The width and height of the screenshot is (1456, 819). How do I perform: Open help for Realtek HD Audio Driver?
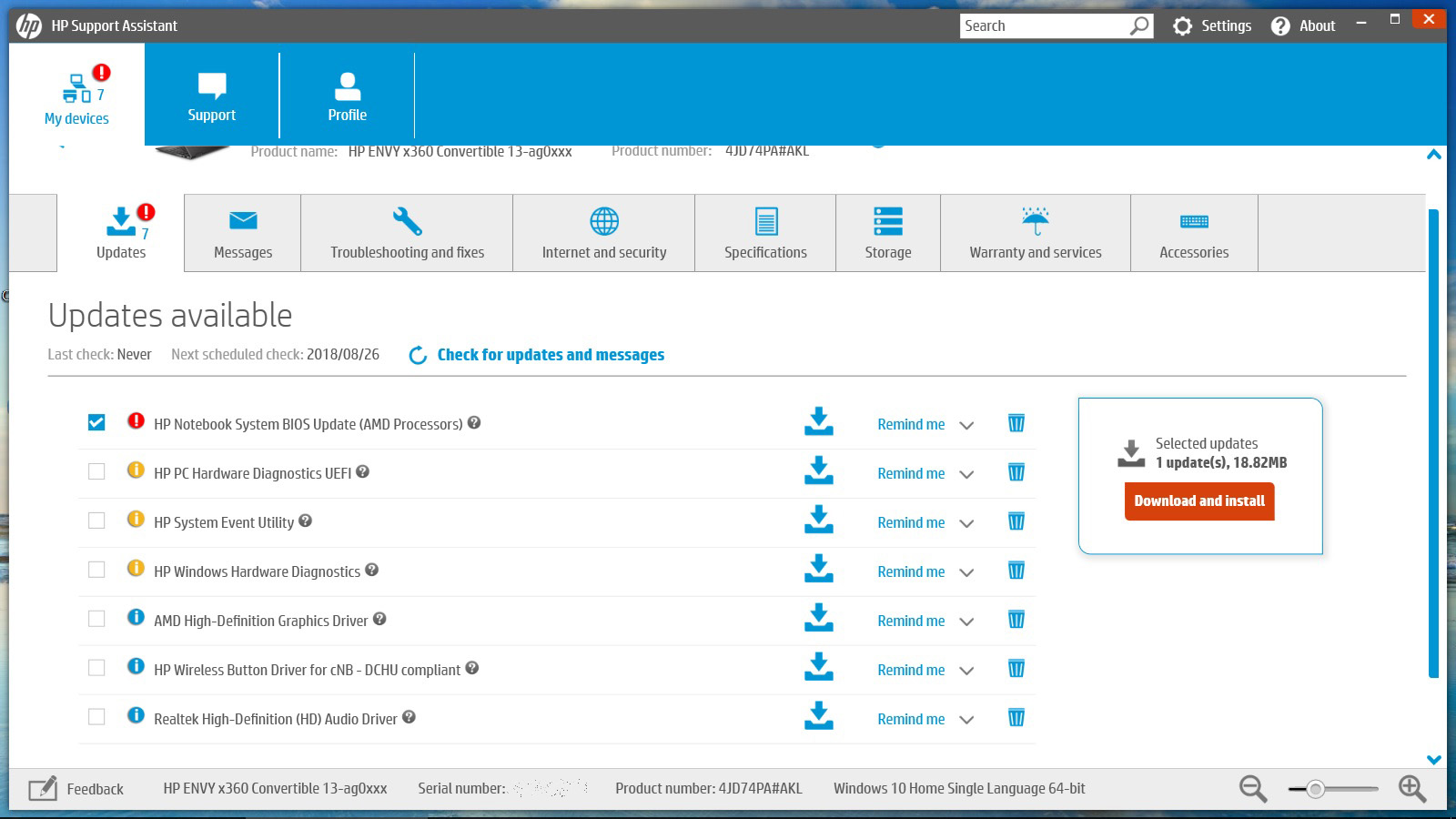tap(409, 717)
